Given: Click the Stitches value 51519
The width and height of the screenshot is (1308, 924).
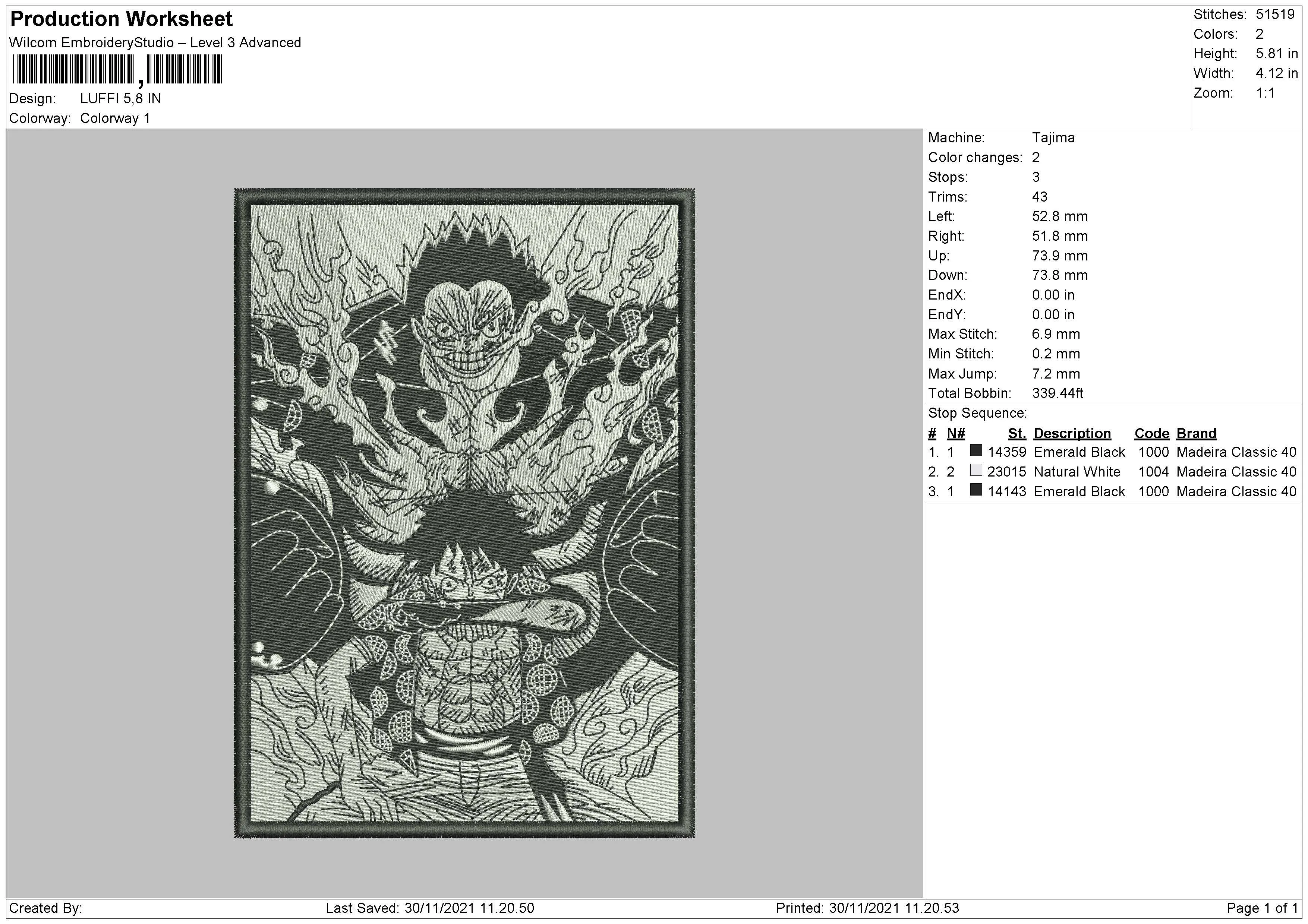Looking at the screenshot, I should point(1275,15).
